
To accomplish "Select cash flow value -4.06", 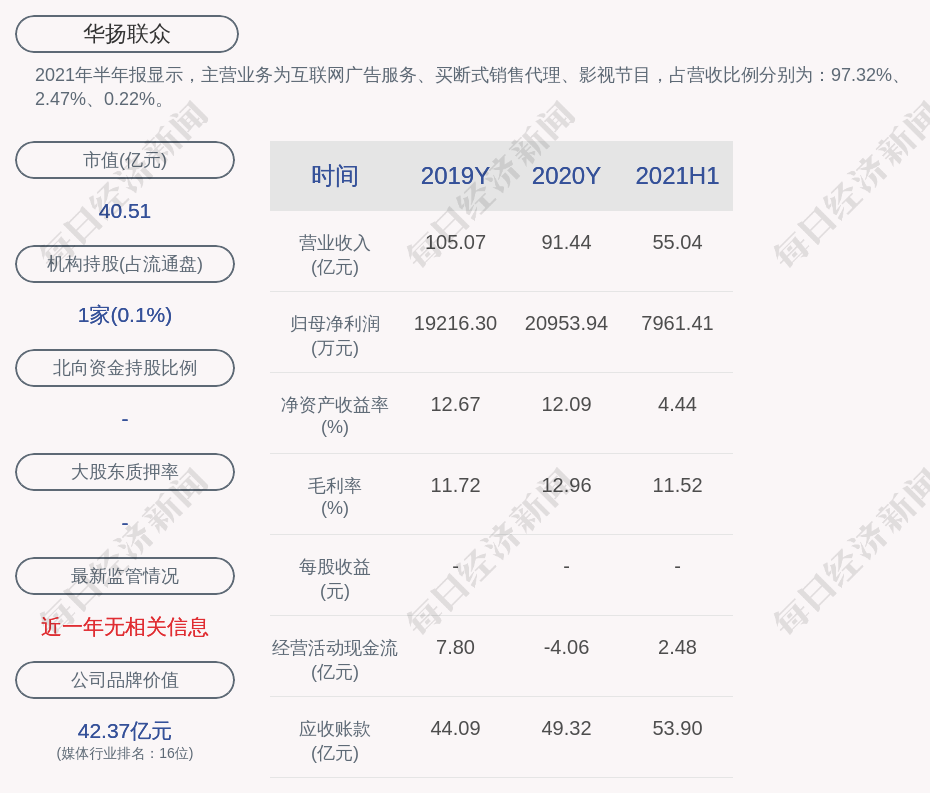I will point(566,647).
